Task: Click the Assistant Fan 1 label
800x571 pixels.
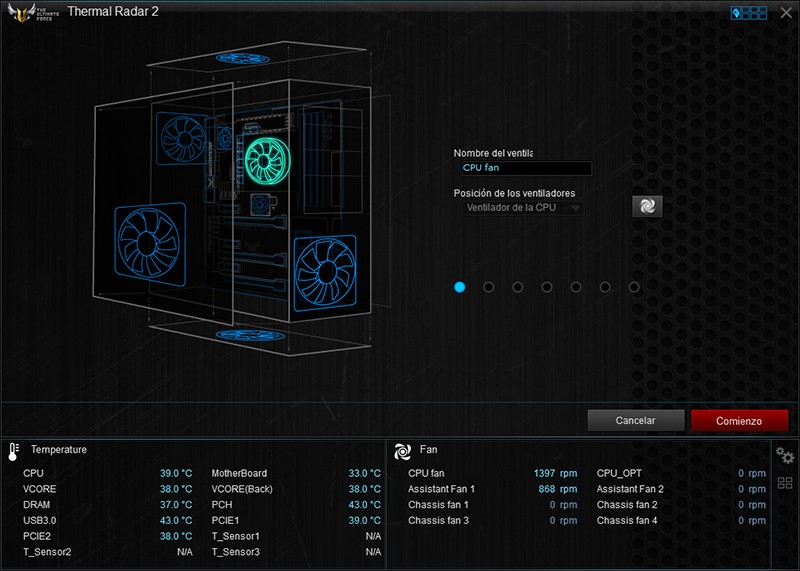Action: (441, 489)
